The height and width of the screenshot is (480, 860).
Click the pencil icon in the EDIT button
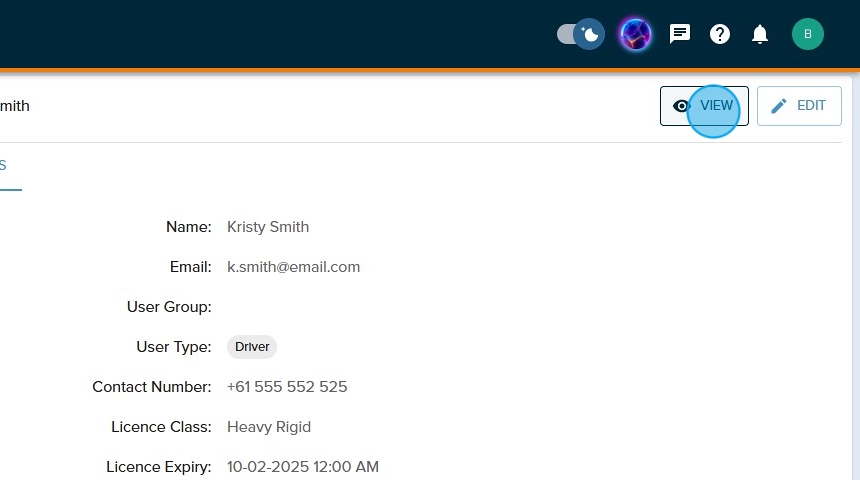click(779, 106)
